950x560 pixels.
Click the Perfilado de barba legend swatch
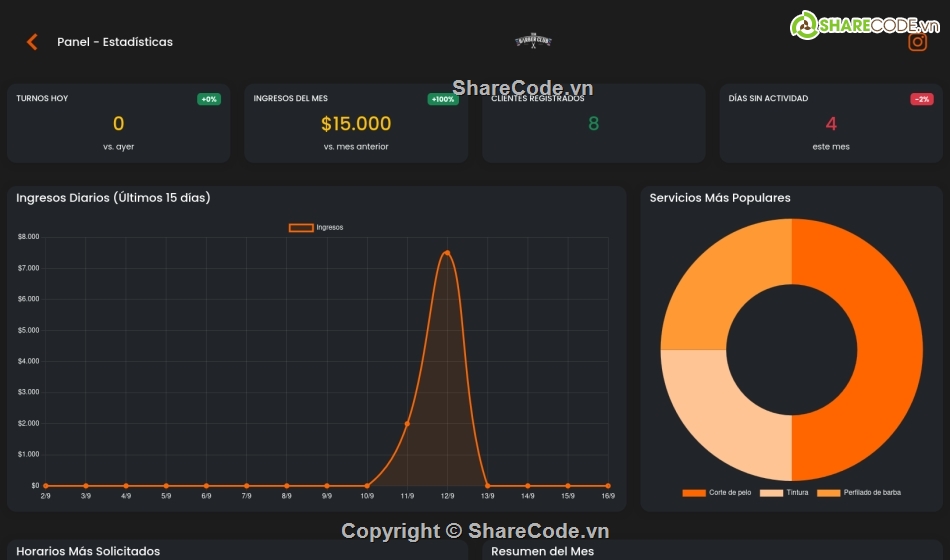829,493
